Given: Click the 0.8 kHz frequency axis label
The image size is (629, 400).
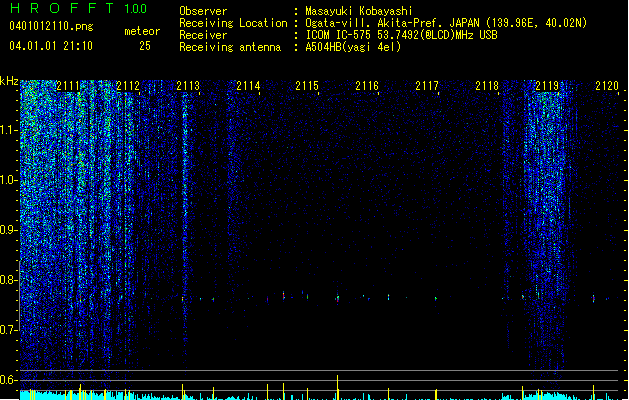Looking at the screenshot, I should tap(9, 280).
